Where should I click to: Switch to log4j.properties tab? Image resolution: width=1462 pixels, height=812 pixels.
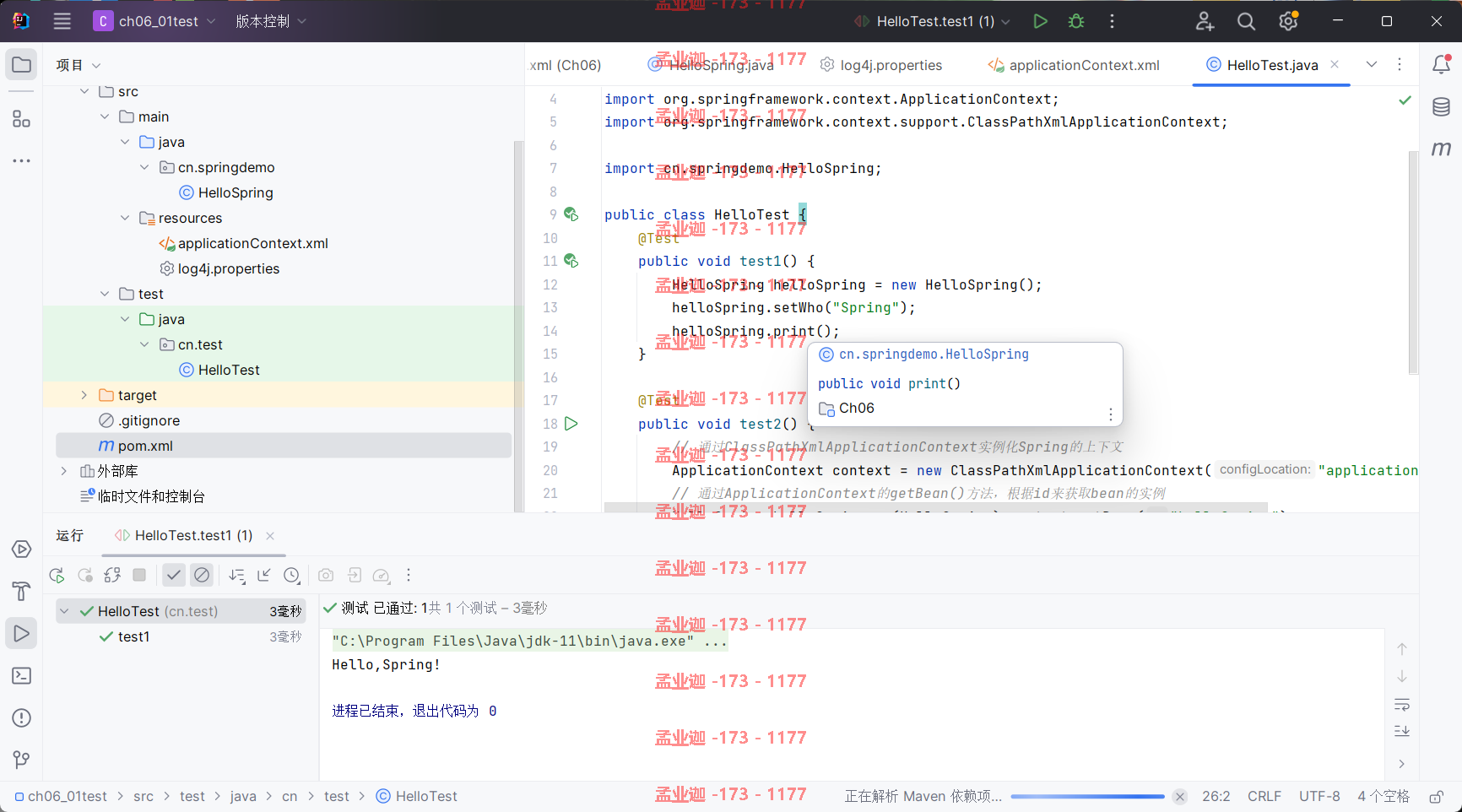click(x=881, y=65)
